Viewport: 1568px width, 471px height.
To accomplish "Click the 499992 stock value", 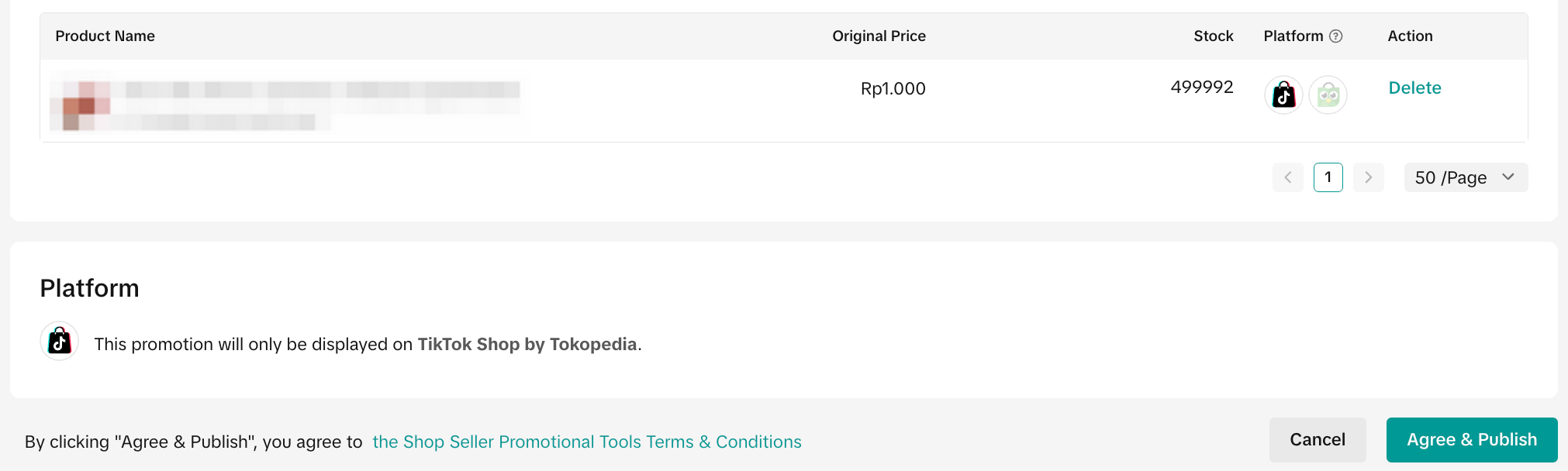I will pos(1201,88).
